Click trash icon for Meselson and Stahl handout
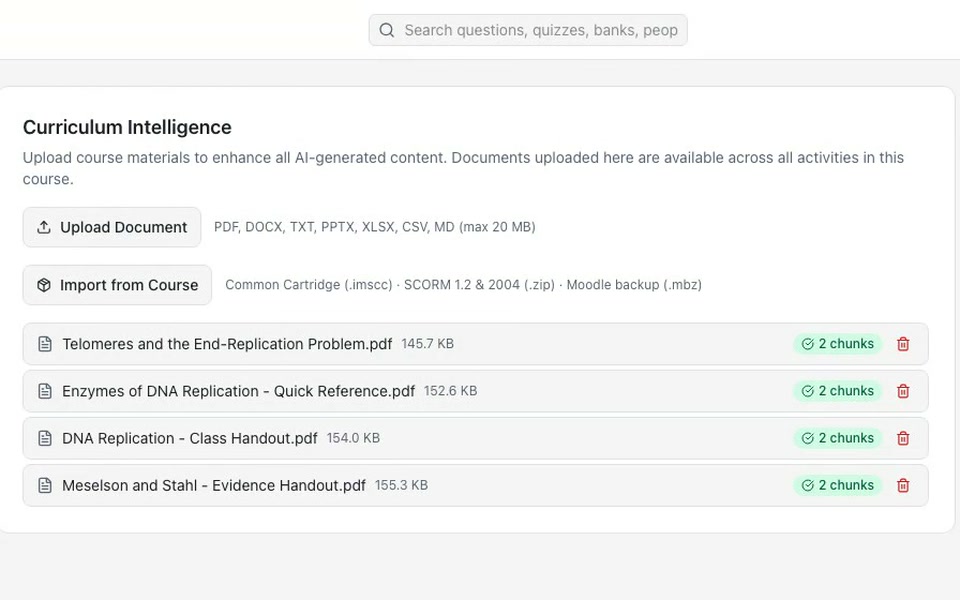 [x=903, y=486]
